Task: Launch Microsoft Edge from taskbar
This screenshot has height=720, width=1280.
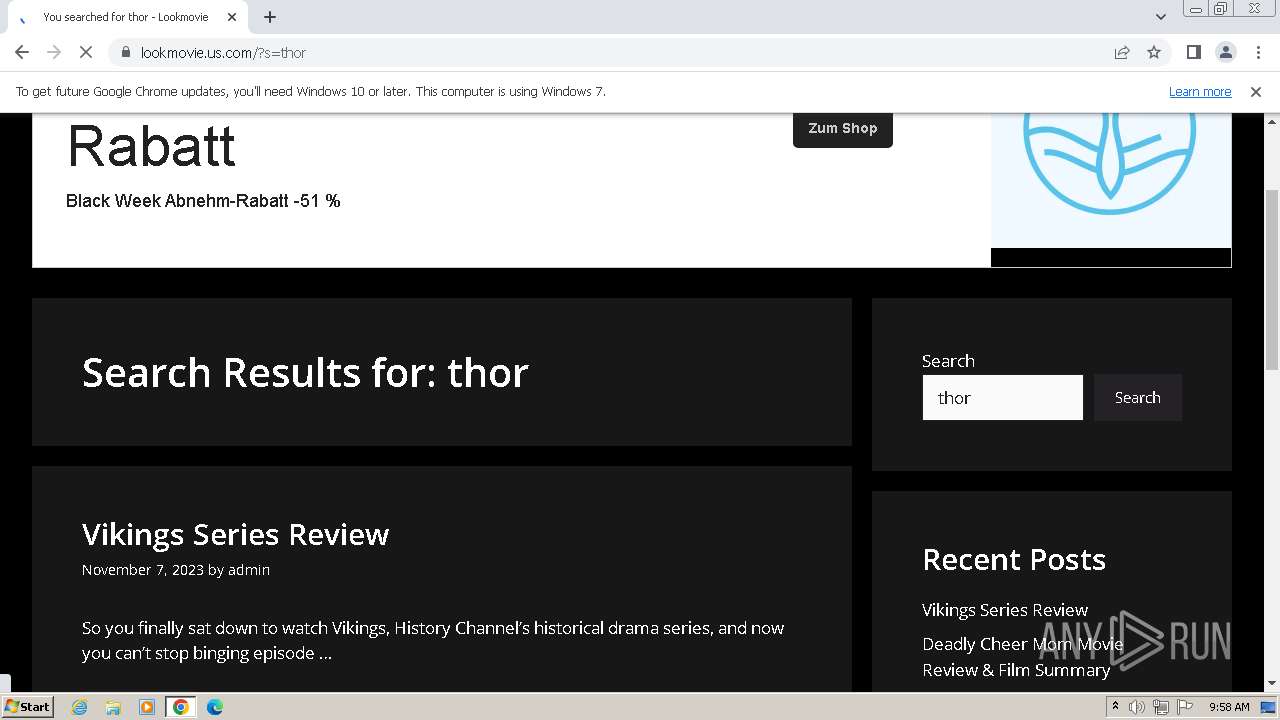Action: (x=215, y=707)
